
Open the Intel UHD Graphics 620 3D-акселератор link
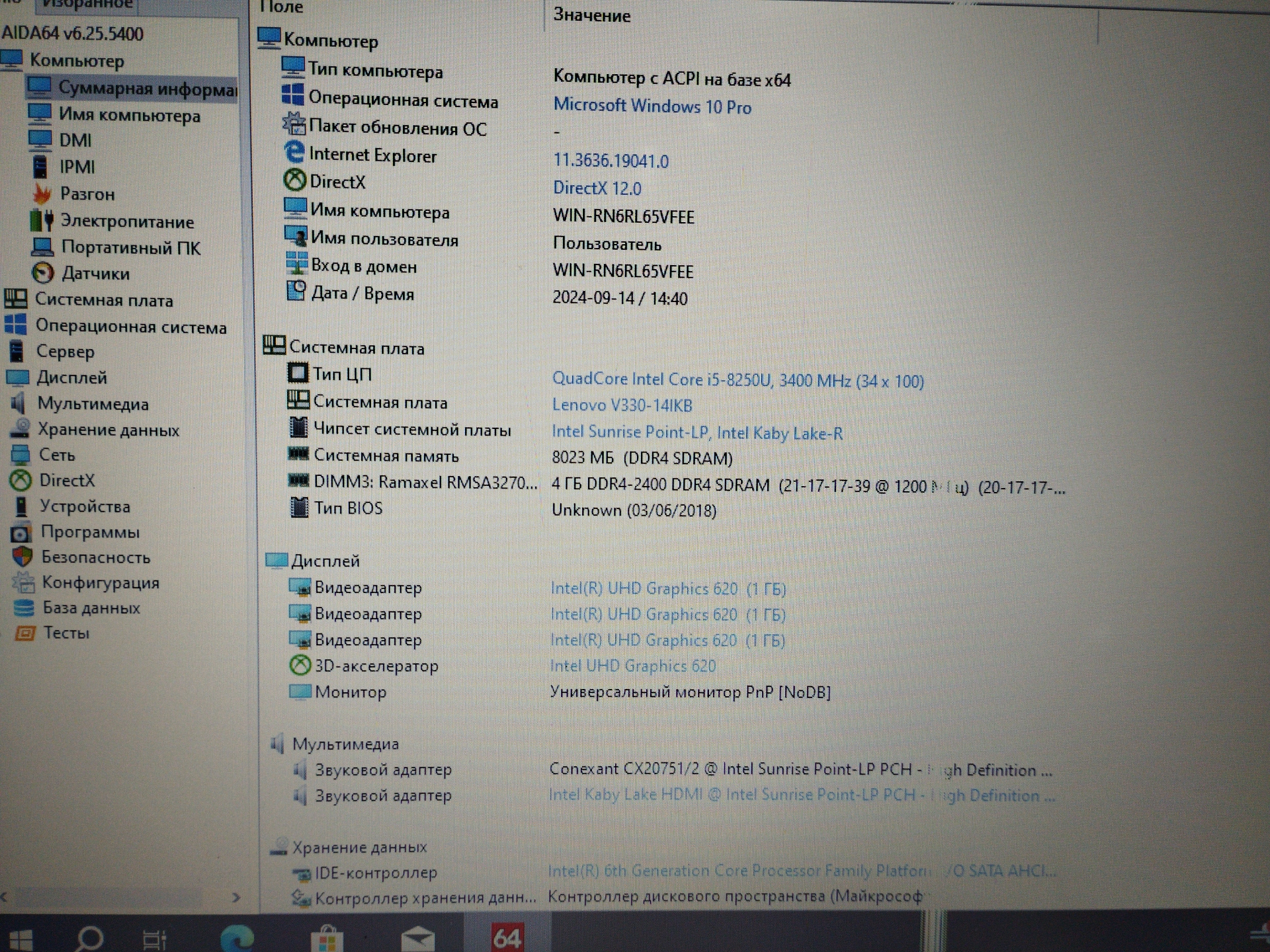(633, 666)
